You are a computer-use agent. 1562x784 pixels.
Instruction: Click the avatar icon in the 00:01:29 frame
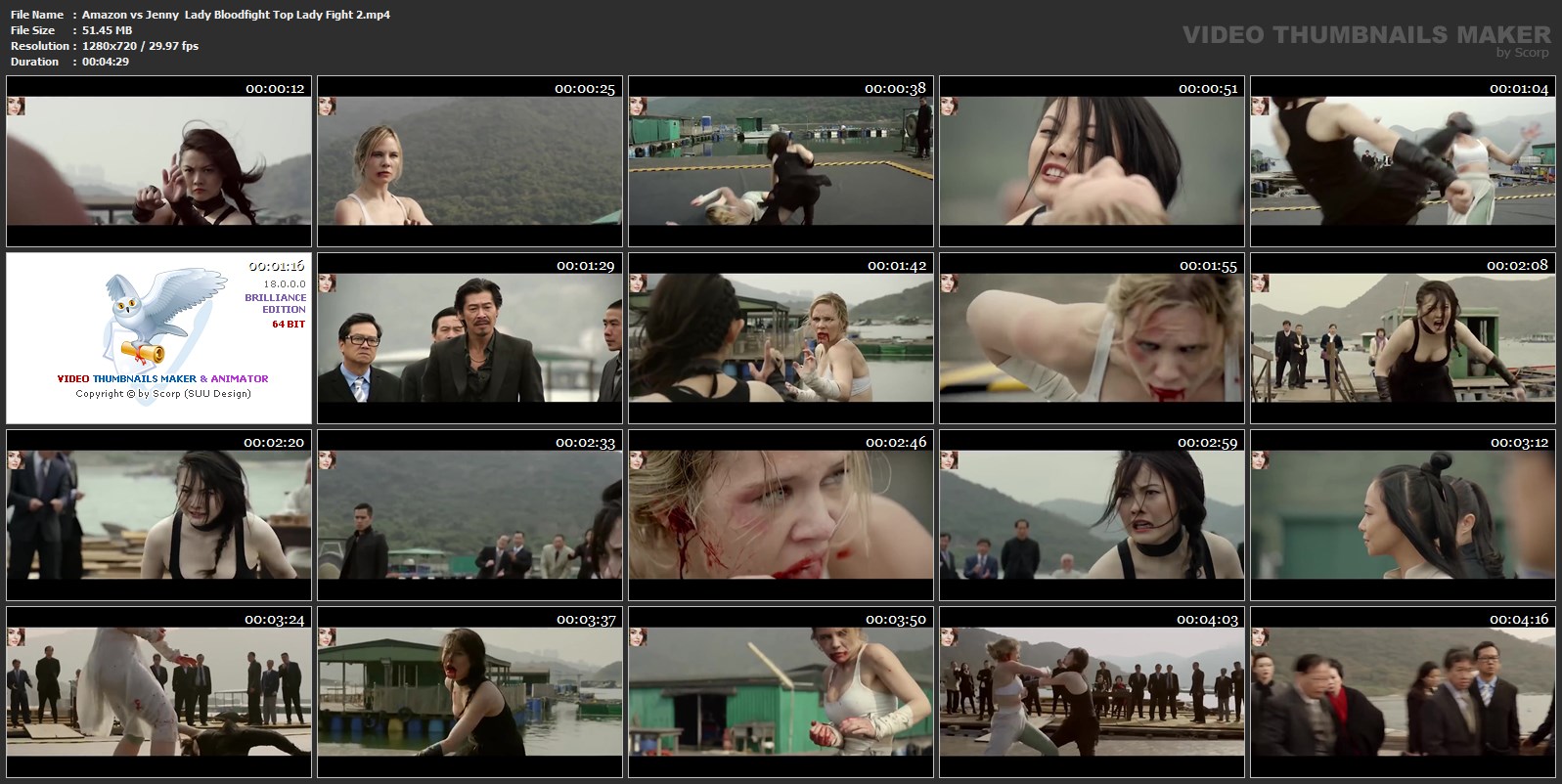pyautogui.click(x=327, y=283)
